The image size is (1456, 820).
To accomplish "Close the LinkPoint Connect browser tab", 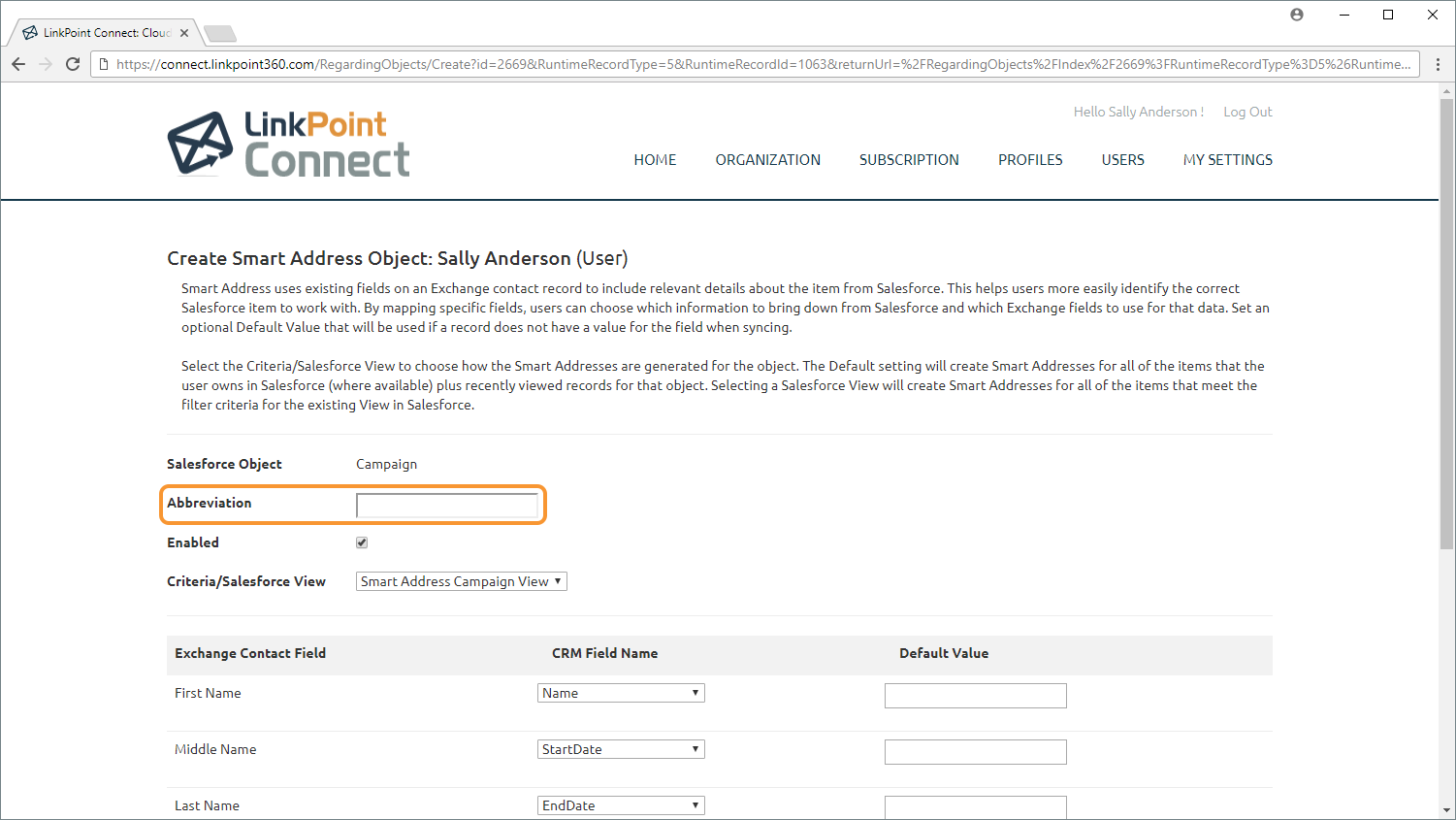I will [x=184, y=33].
